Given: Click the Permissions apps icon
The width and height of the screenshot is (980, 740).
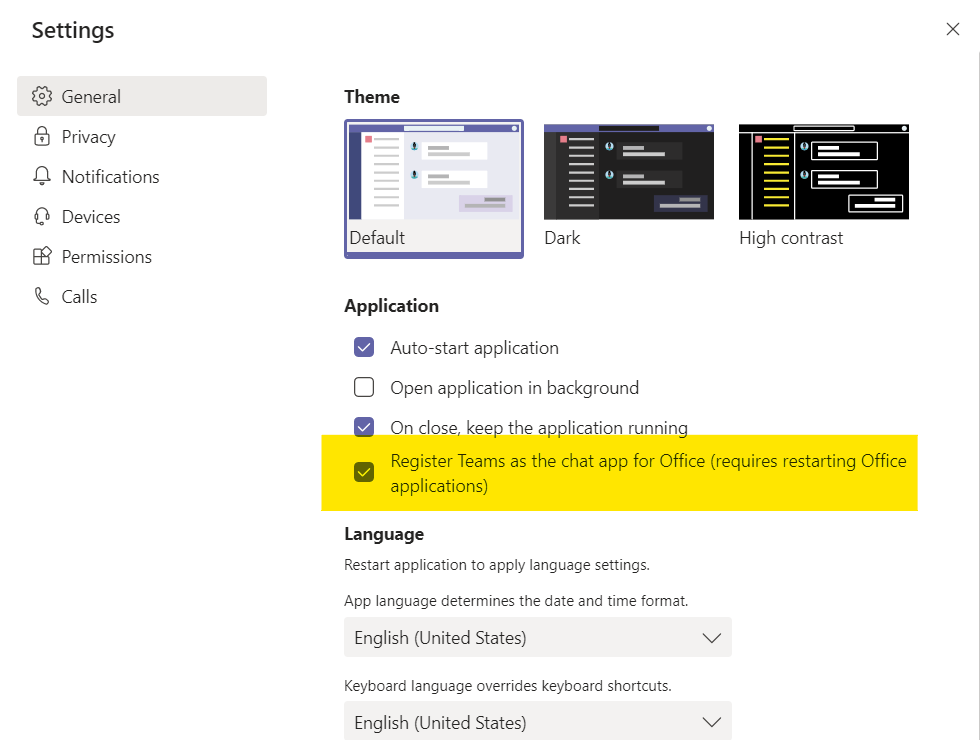Looking at the screenshot, I should coord(42,256).
